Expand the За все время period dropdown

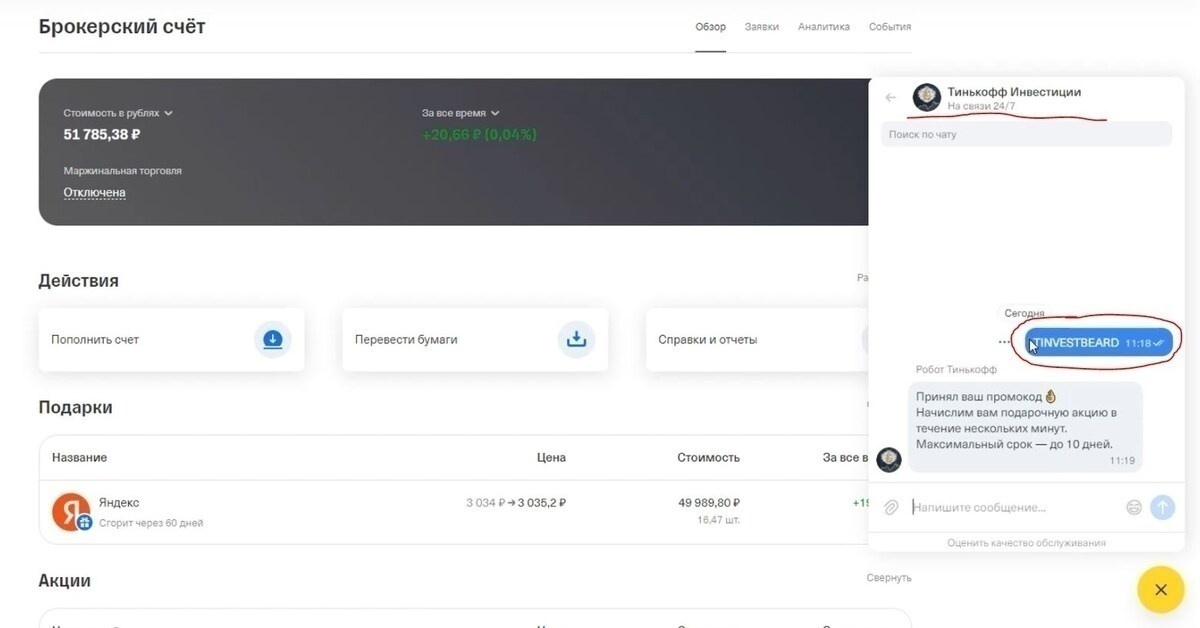[x=460, y=114]
